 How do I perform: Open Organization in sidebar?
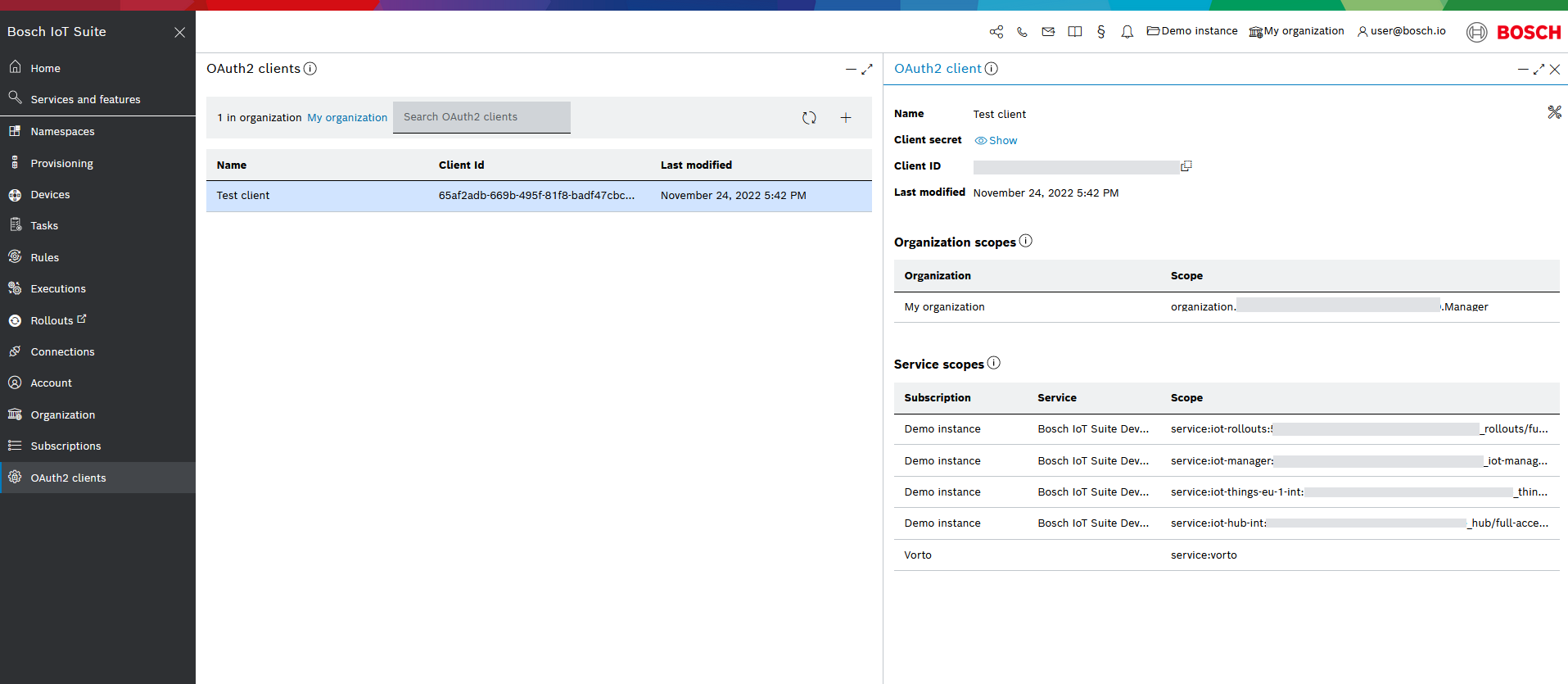pos(97,414)
